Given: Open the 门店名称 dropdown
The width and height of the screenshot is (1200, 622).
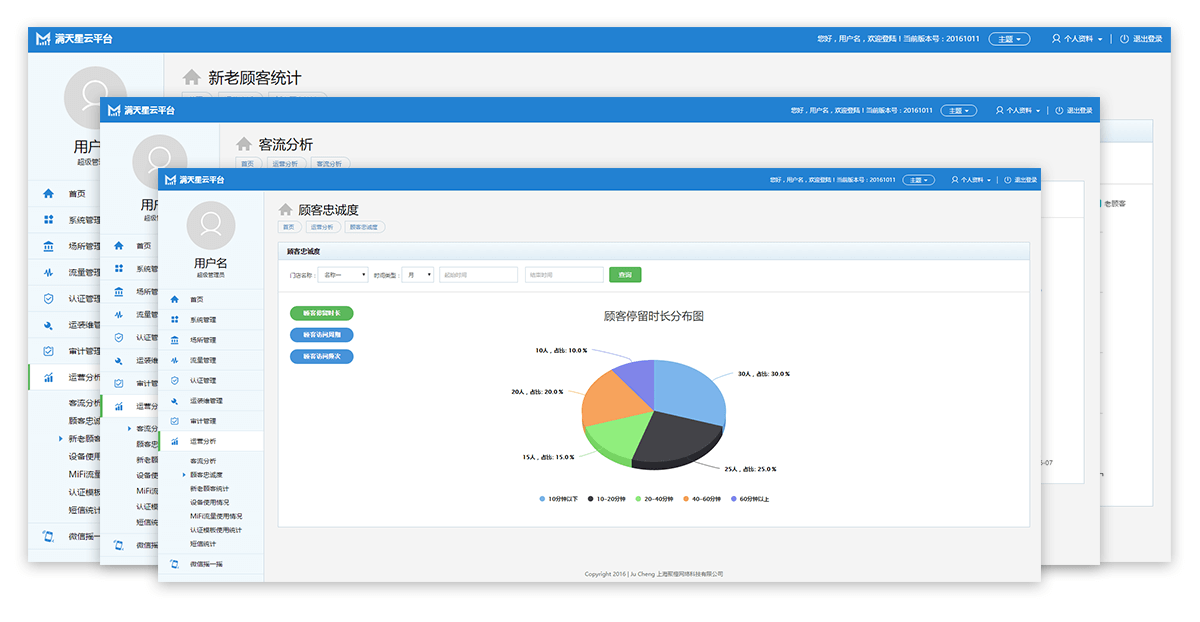Looking at the screenshot, I should point(342,275).
